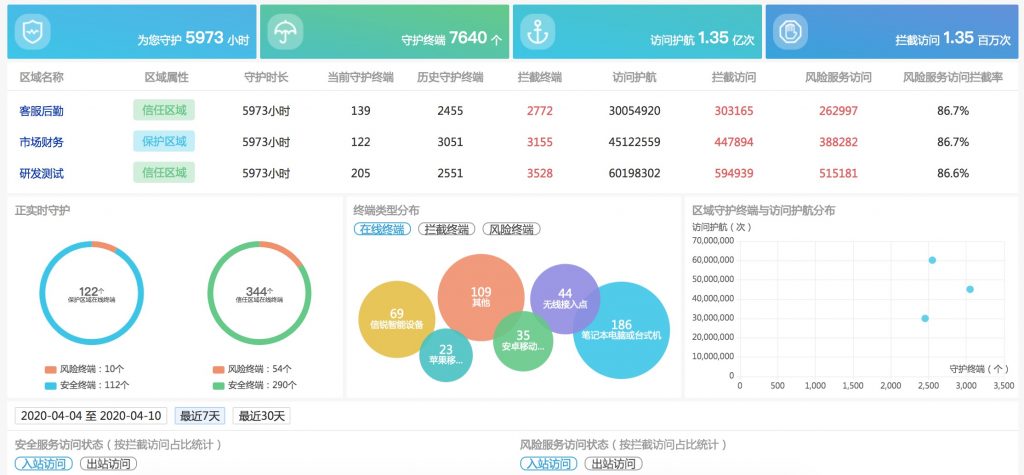Click the 515181 risk service value
The image size is (1024, 475).
pos(839,173)
